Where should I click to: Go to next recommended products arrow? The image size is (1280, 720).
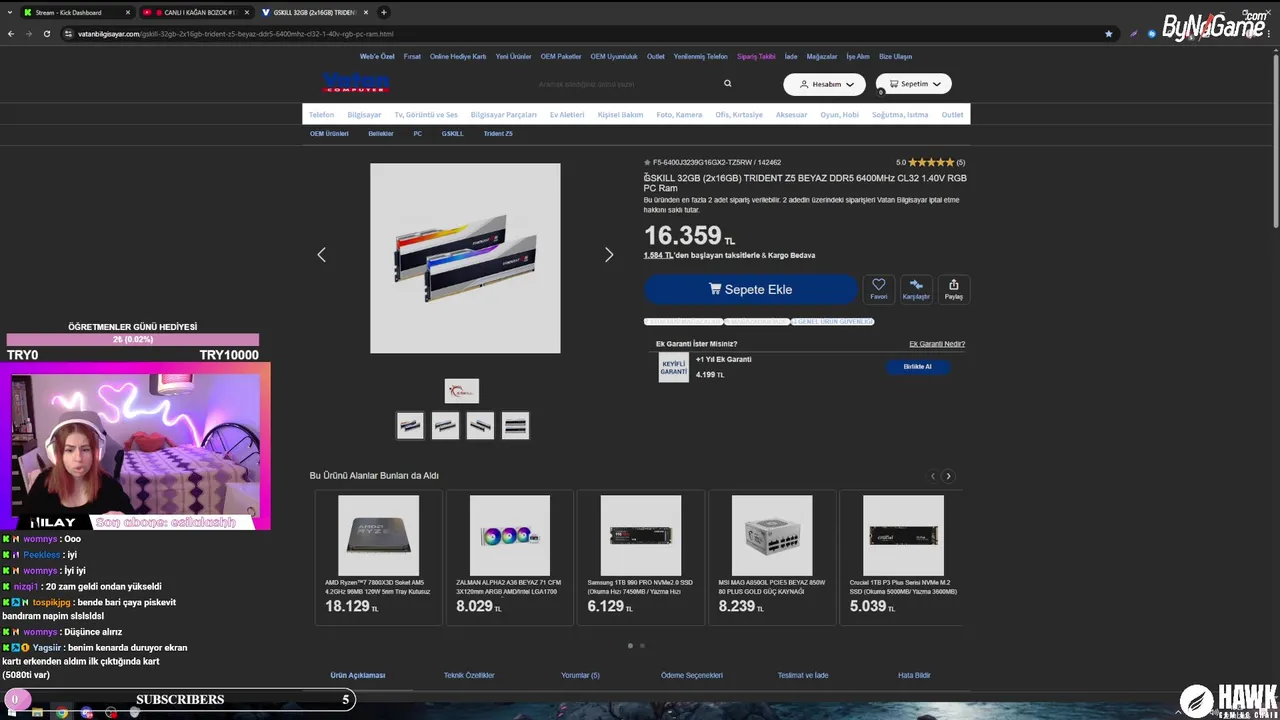[948, 476]
